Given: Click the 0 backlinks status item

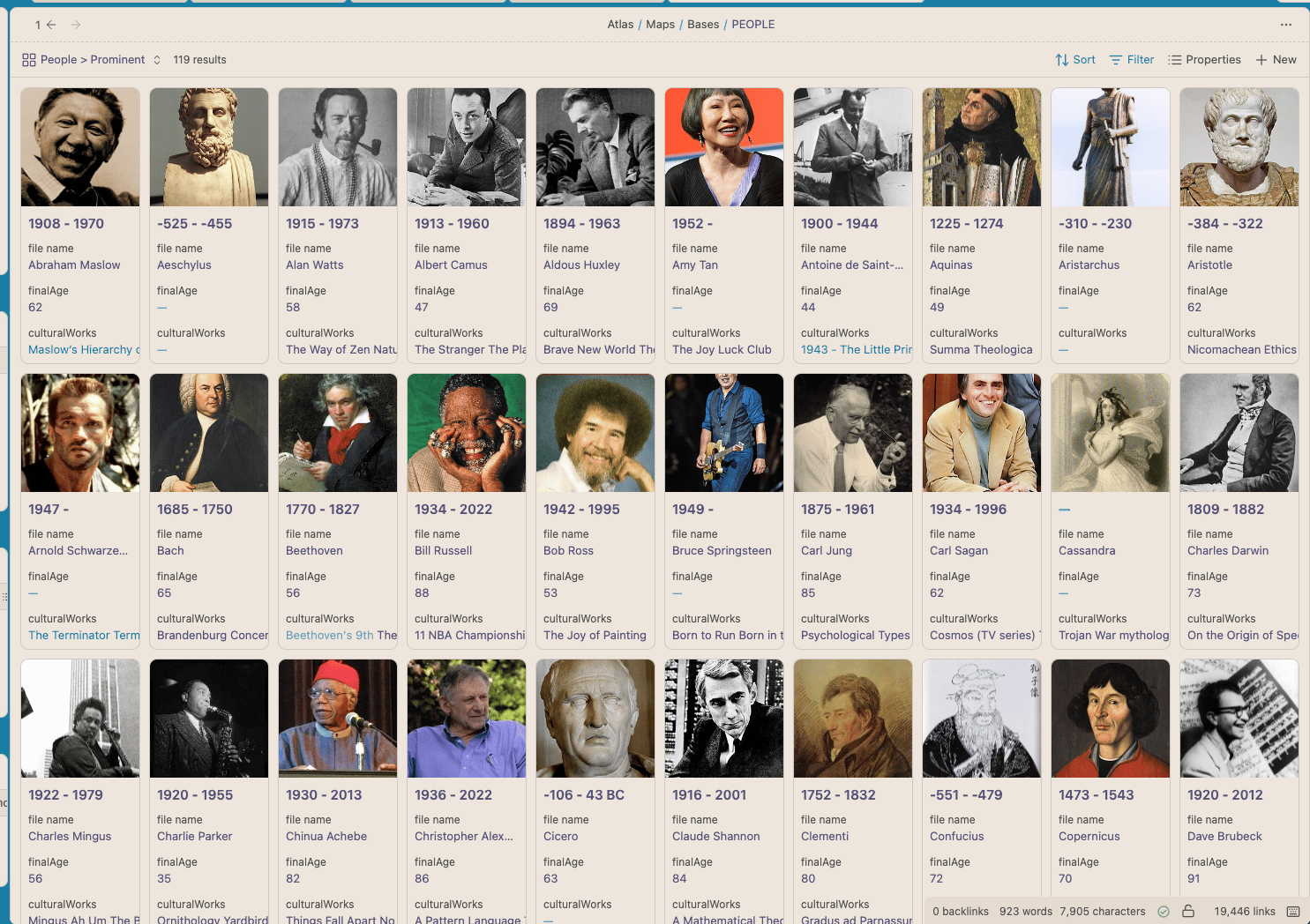Looking at the screenshot, I should (x=961, y=912).
